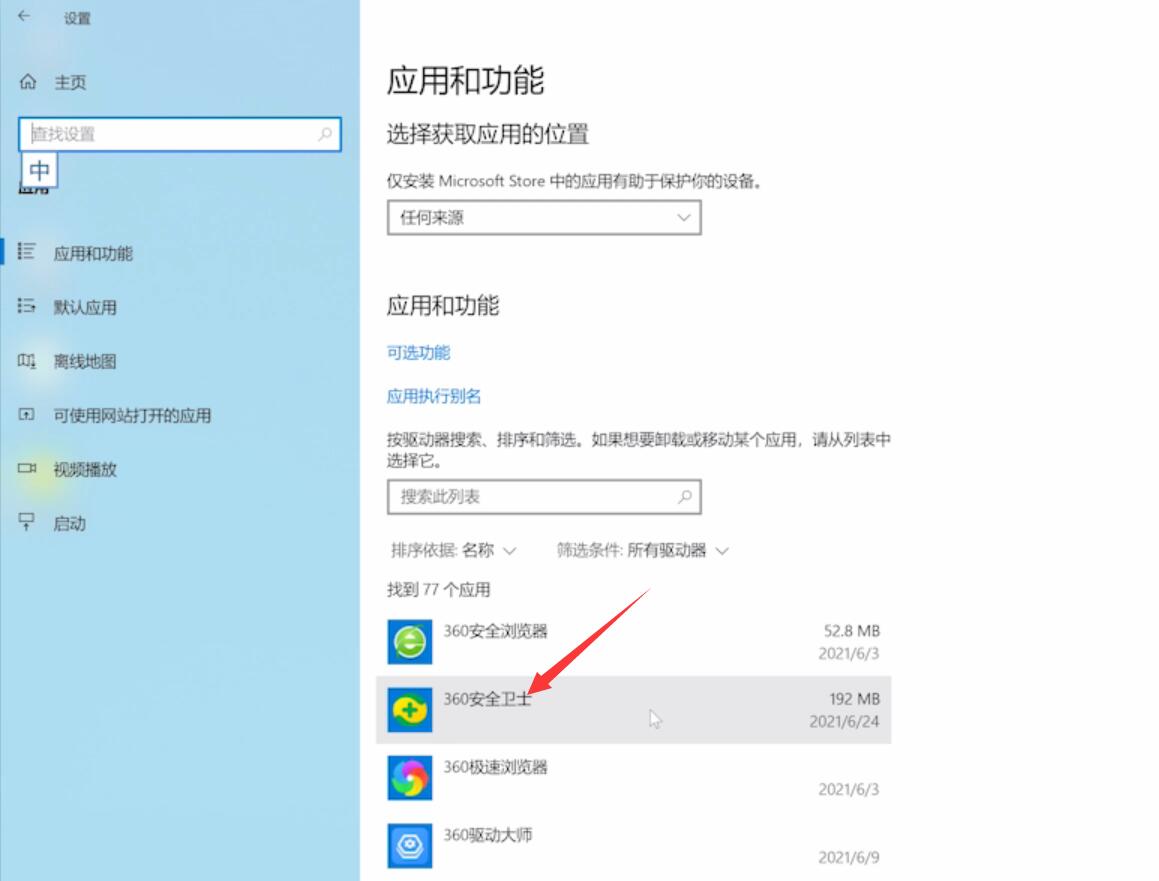Select the 360安全浏览器 list entry name
This screenshot has height=881, width=1159.
click(x=495, y=631)
